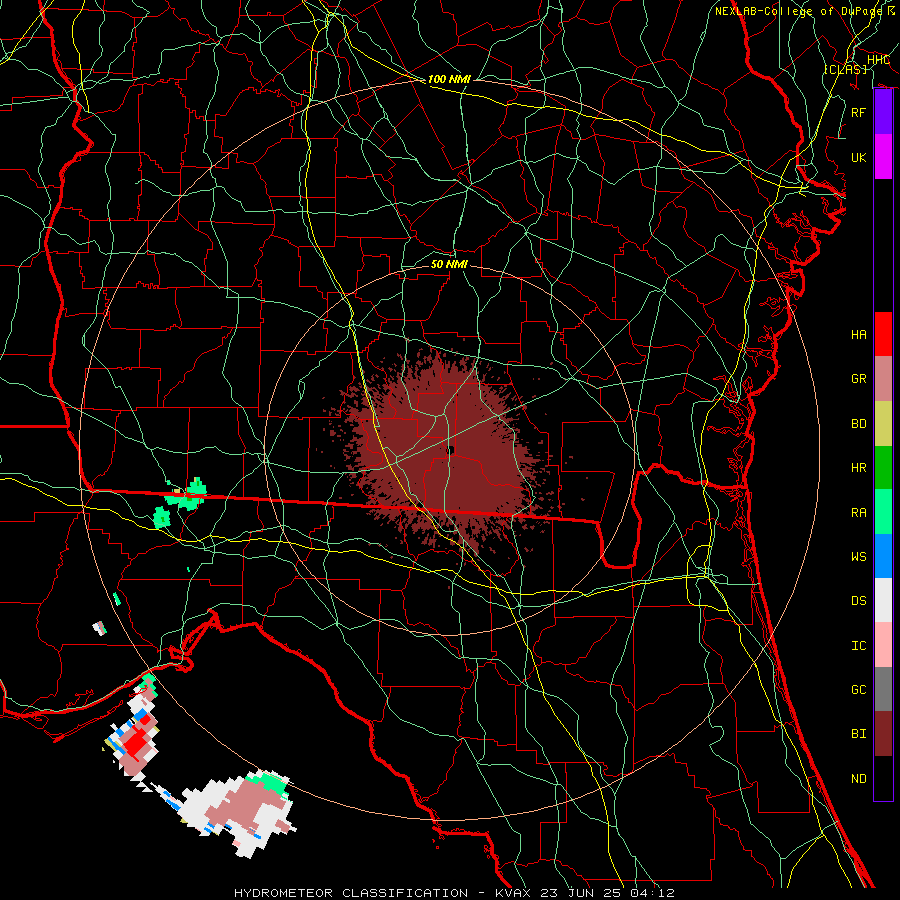The image size is (900, 900).
Task: Click the 'HYDROMETEOR CLASSIFICATION' title text
Action: (x=351, y=893)
